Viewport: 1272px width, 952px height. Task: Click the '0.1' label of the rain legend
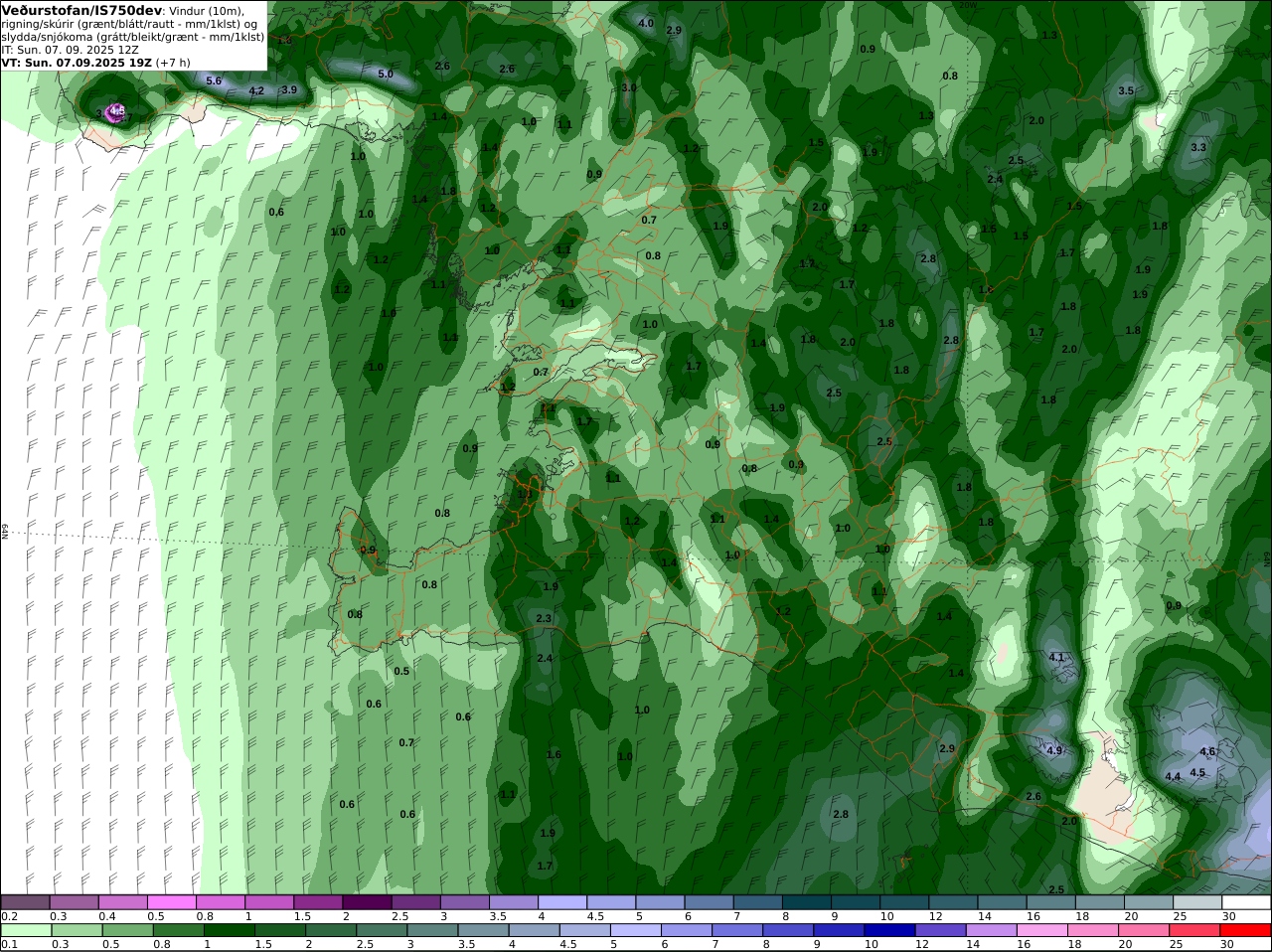click(x=9, y=944)
